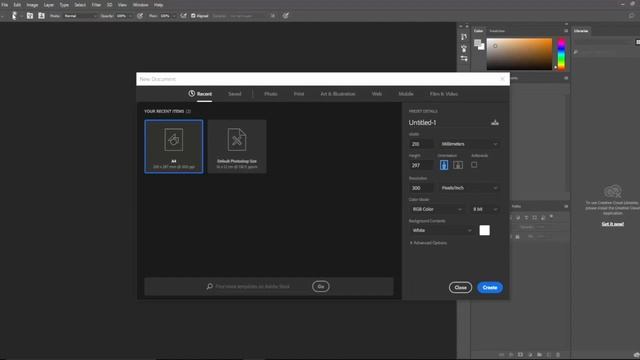Close the New Document dialog with X
This screenshot has height=360, width=640.
tap(502, 79)
